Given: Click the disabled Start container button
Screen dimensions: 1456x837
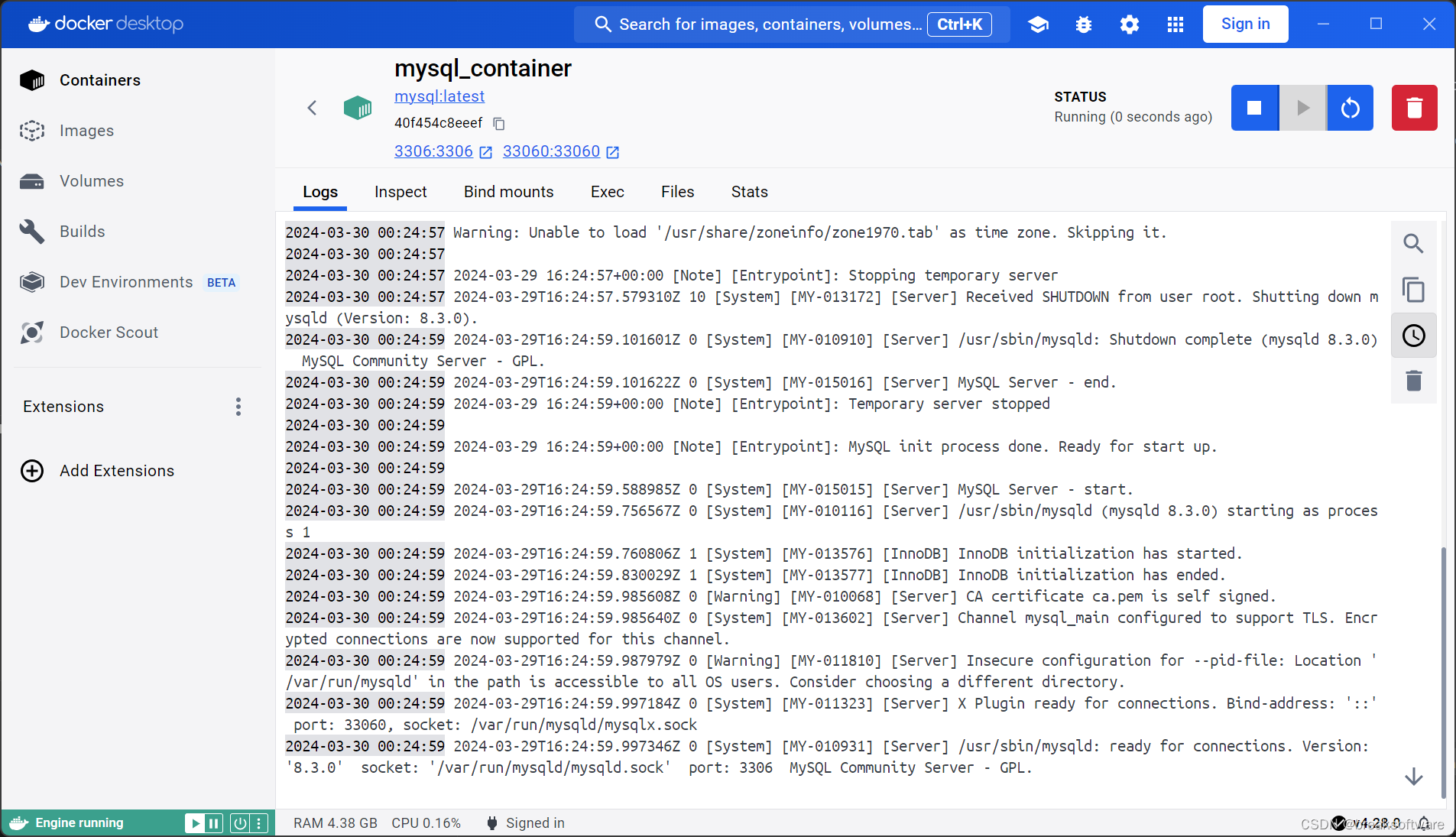Looking at the screenshot, I should tap(1303, 108).
